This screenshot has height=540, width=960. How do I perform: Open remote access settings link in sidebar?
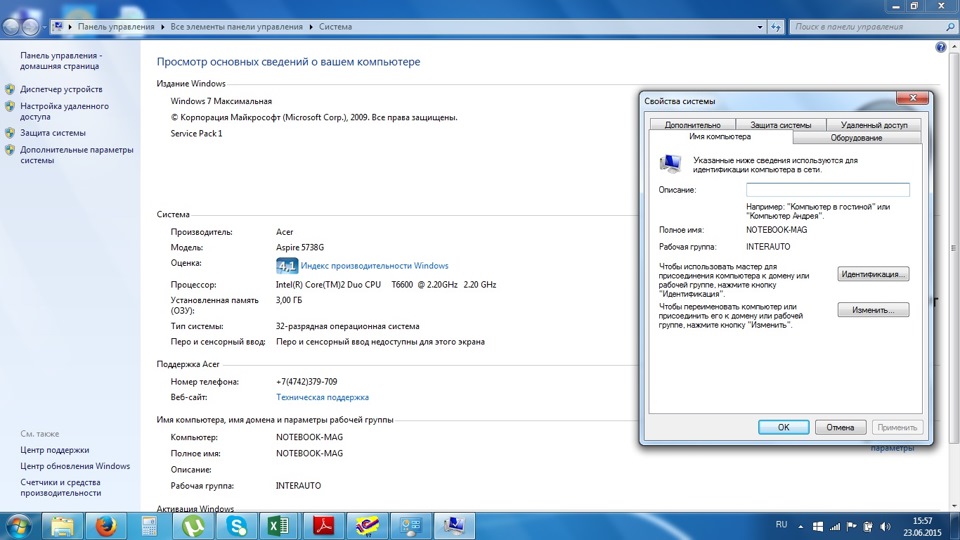point(64,111)
